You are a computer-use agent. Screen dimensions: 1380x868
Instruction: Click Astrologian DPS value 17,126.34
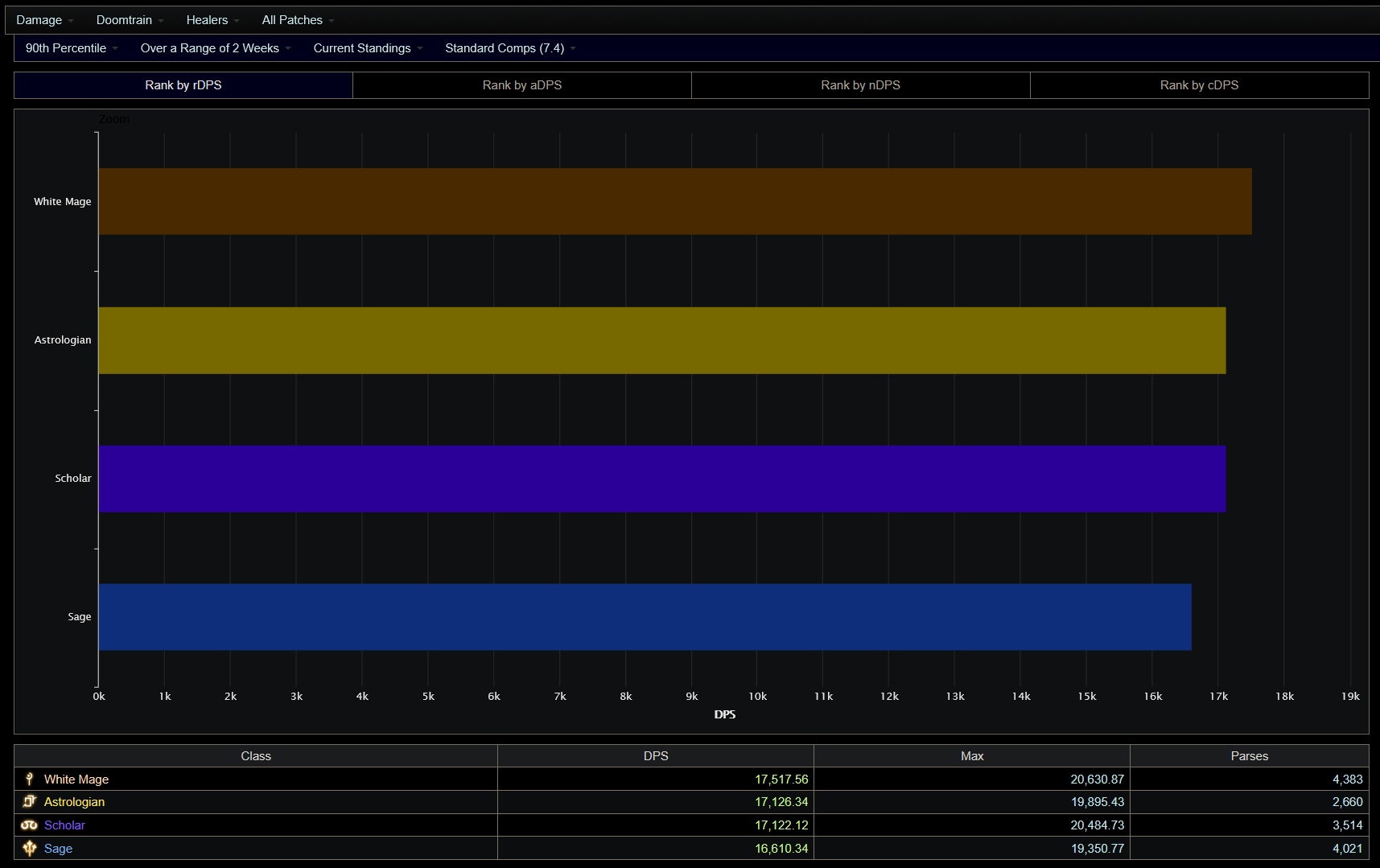tap(781, 801)
